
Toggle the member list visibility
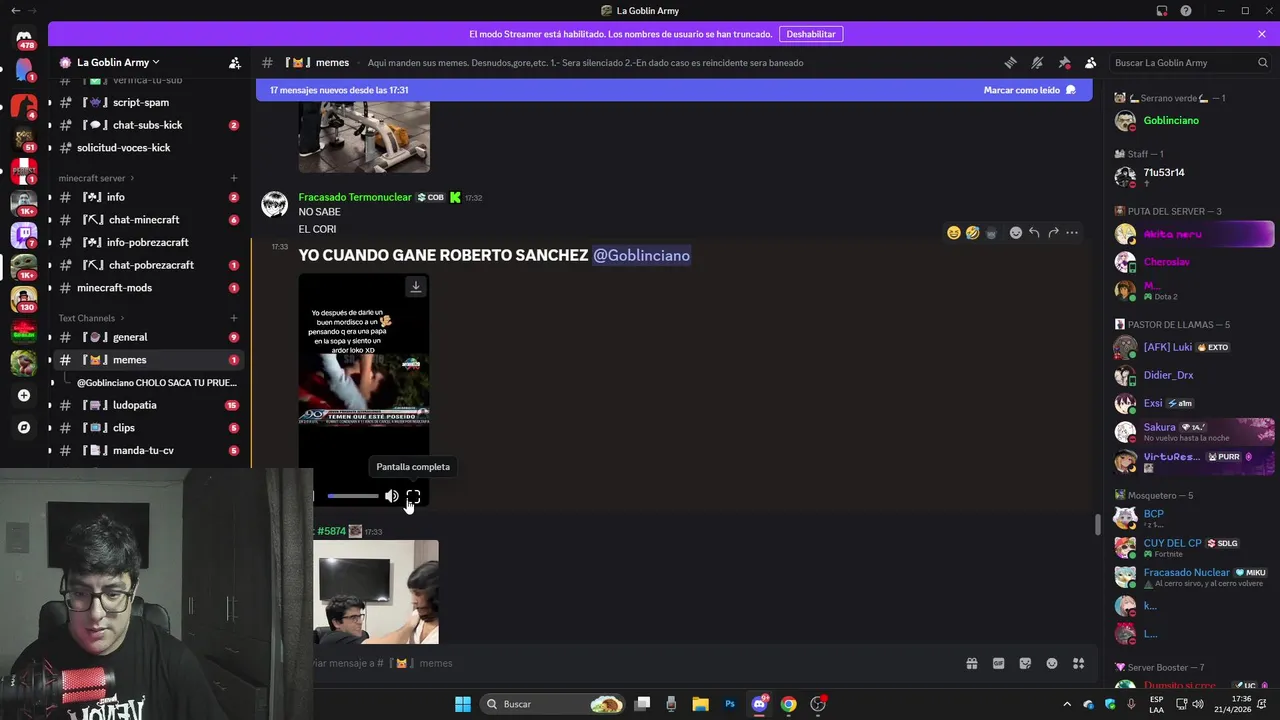tap(1091, 62)
